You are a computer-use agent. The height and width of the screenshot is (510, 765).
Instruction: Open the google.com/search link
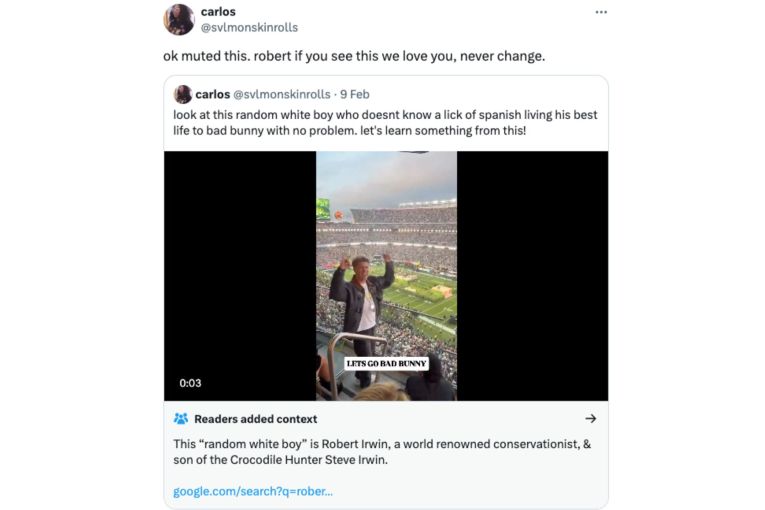pos(253,491)
